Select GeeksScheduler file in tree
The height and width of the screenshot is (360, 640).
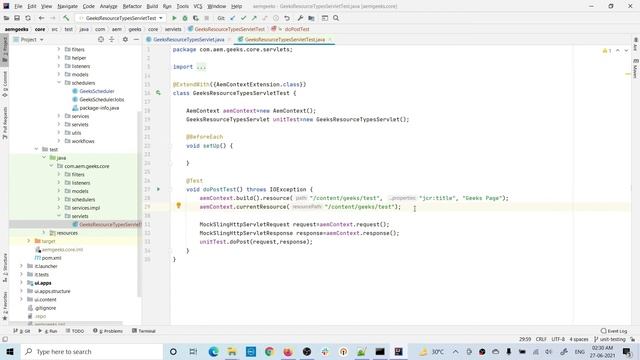[97, 91]
